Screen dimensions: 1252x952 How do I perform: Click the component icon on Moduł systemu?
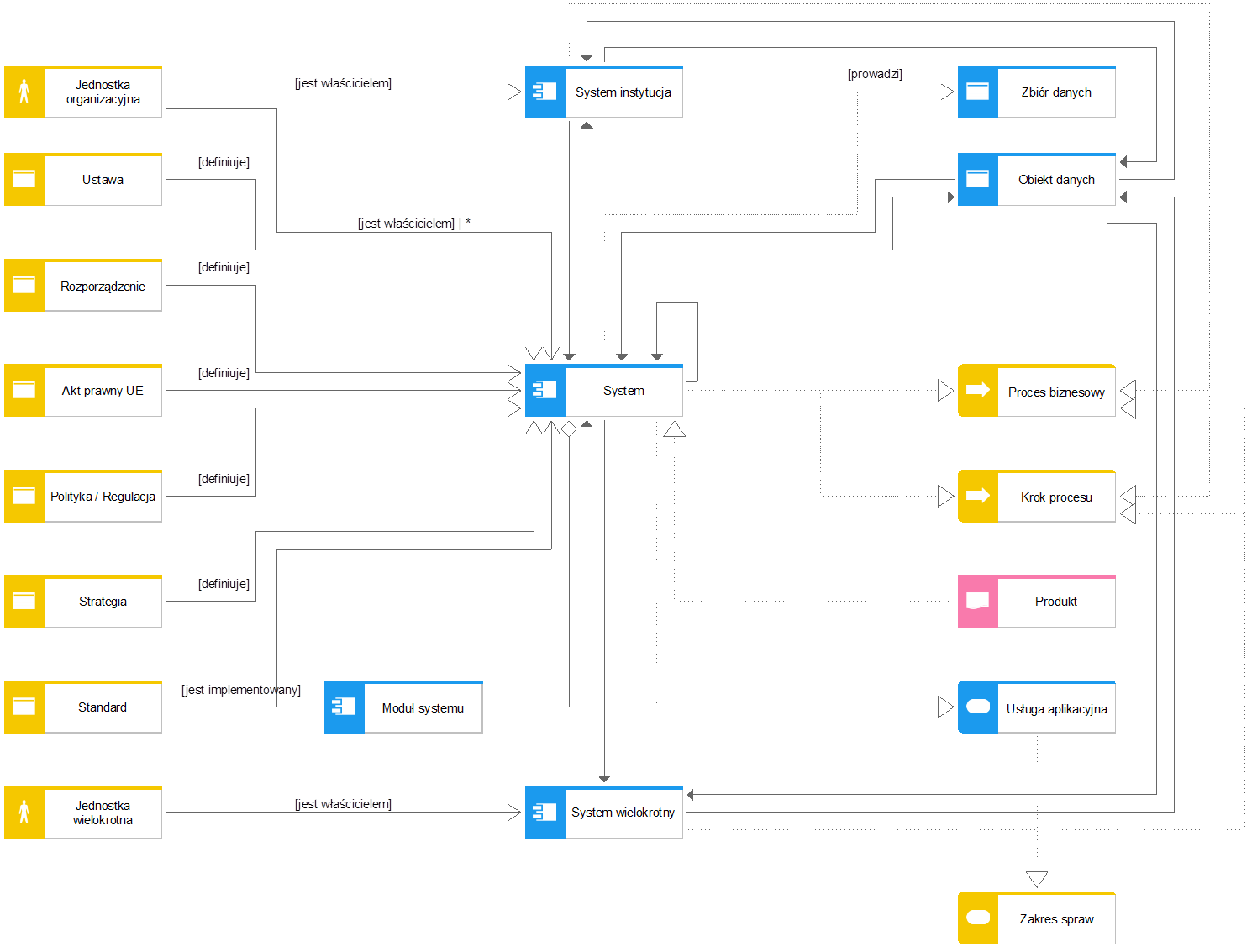pyautogui.click(x=345, y=707)
